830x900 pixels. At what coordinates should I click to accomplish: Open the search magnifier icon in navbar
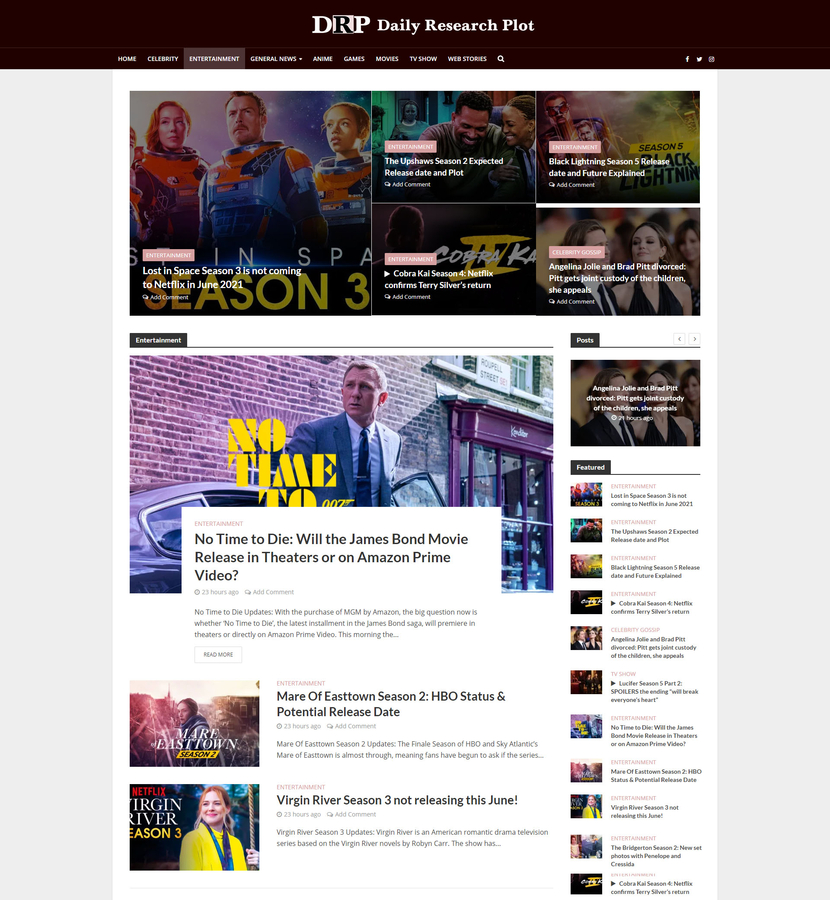tap(501, 59)
